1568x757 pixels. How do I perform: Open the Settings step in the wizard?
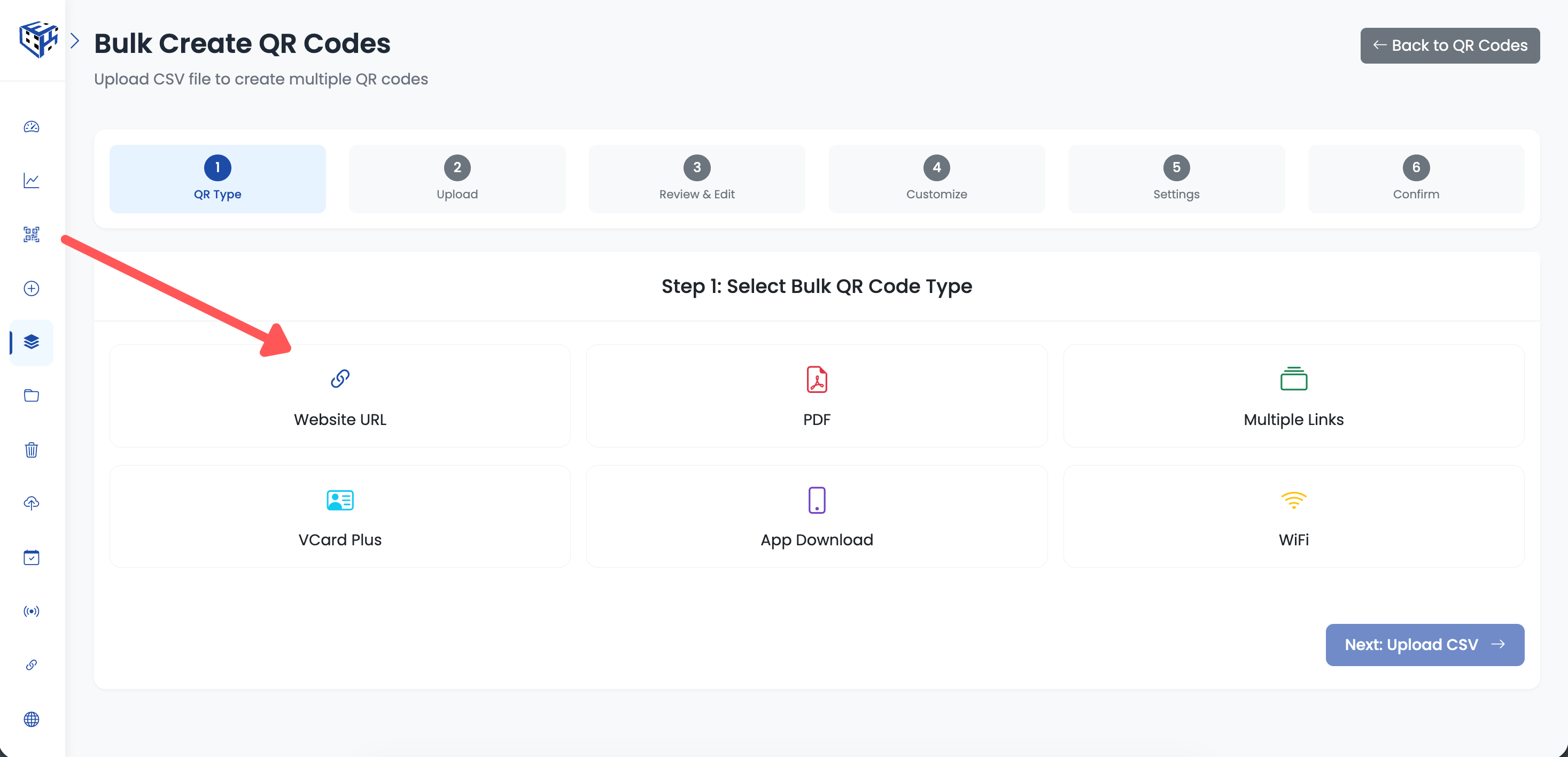click(1175, 179)
